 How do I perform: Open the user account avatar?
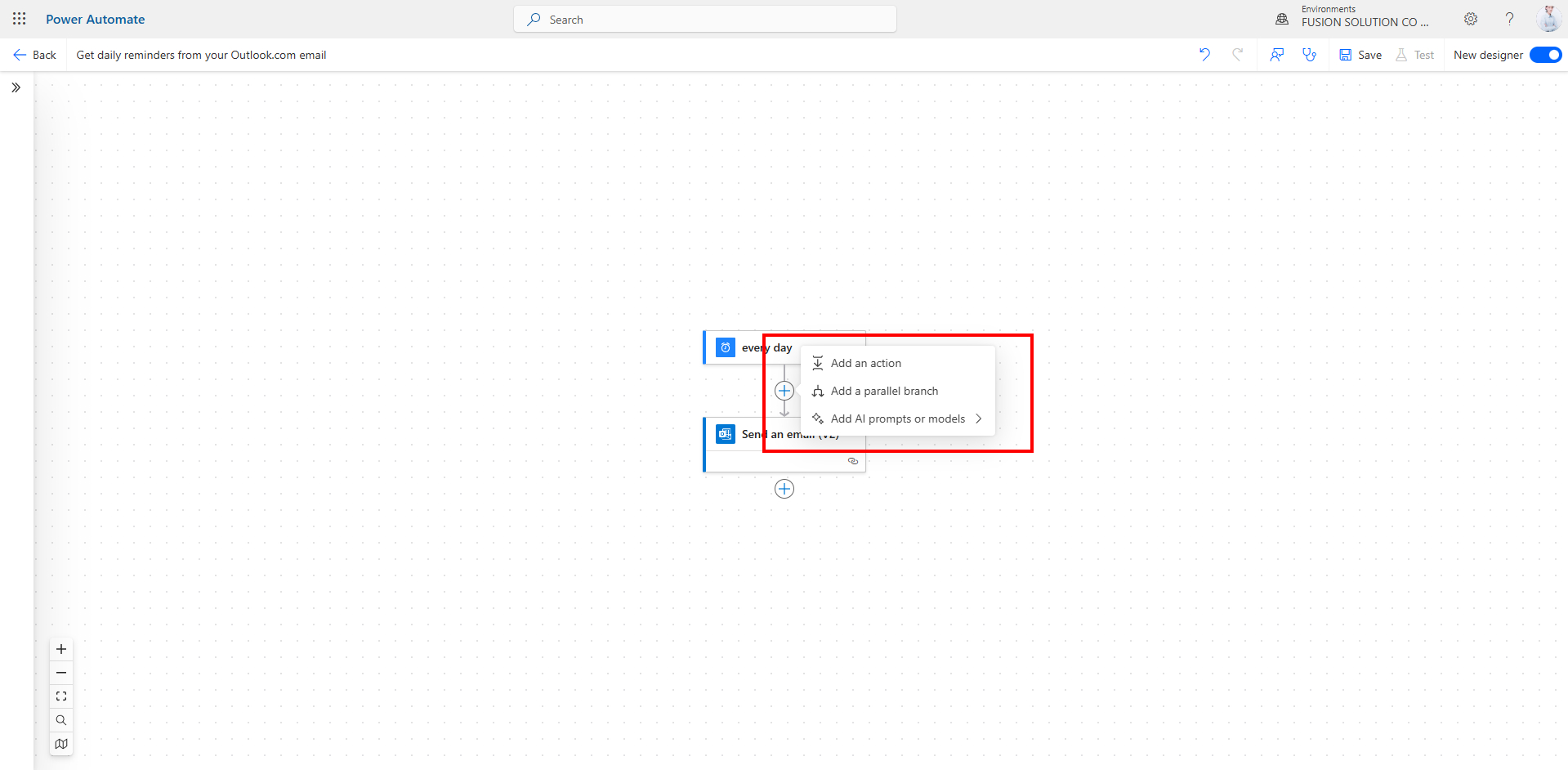pos(1548,19)
